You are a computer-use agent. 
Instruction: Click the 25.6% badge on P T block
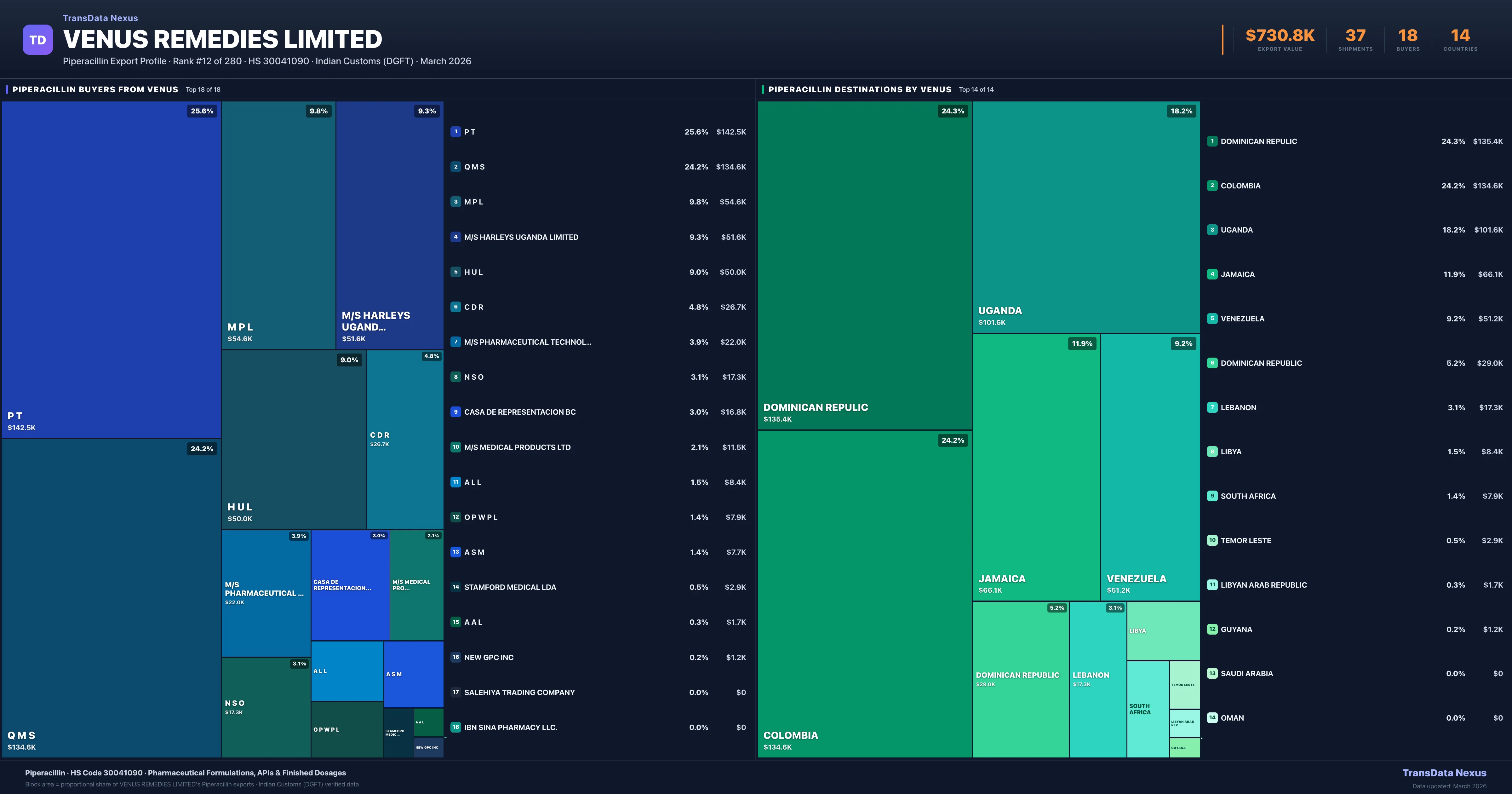[x=202, y=111]
